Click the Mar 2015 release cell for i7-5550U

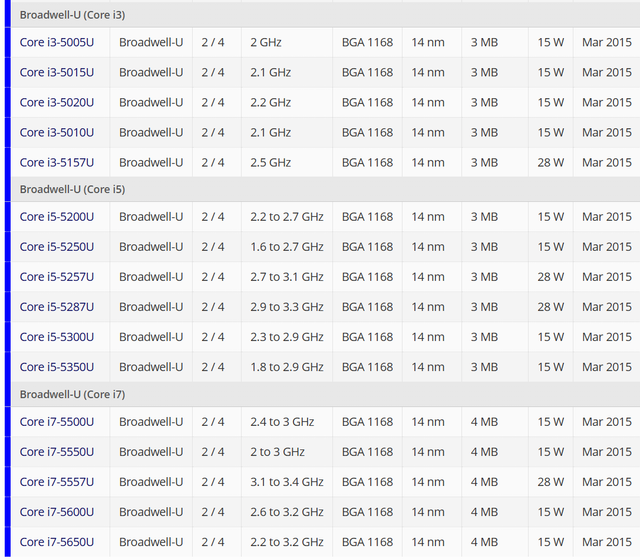607,452
